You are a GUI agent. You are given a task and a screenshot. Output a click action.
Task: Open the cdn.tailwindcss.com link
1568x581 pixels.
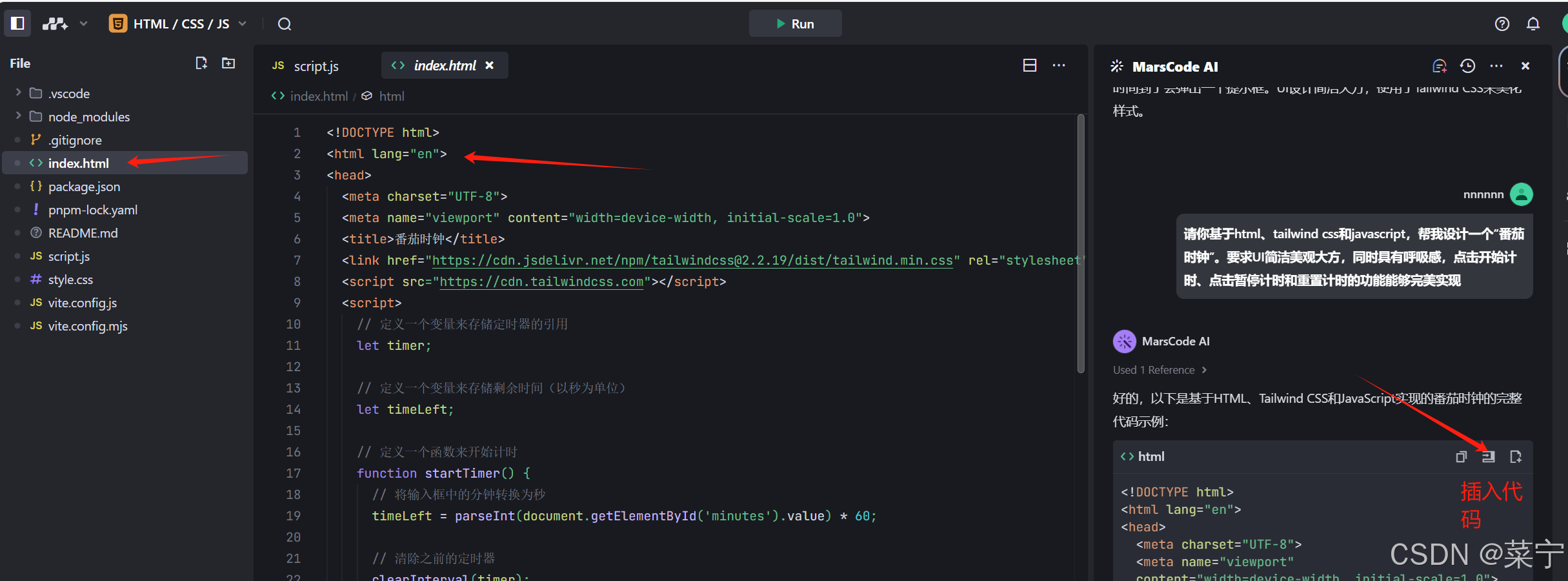click(541, 281)
